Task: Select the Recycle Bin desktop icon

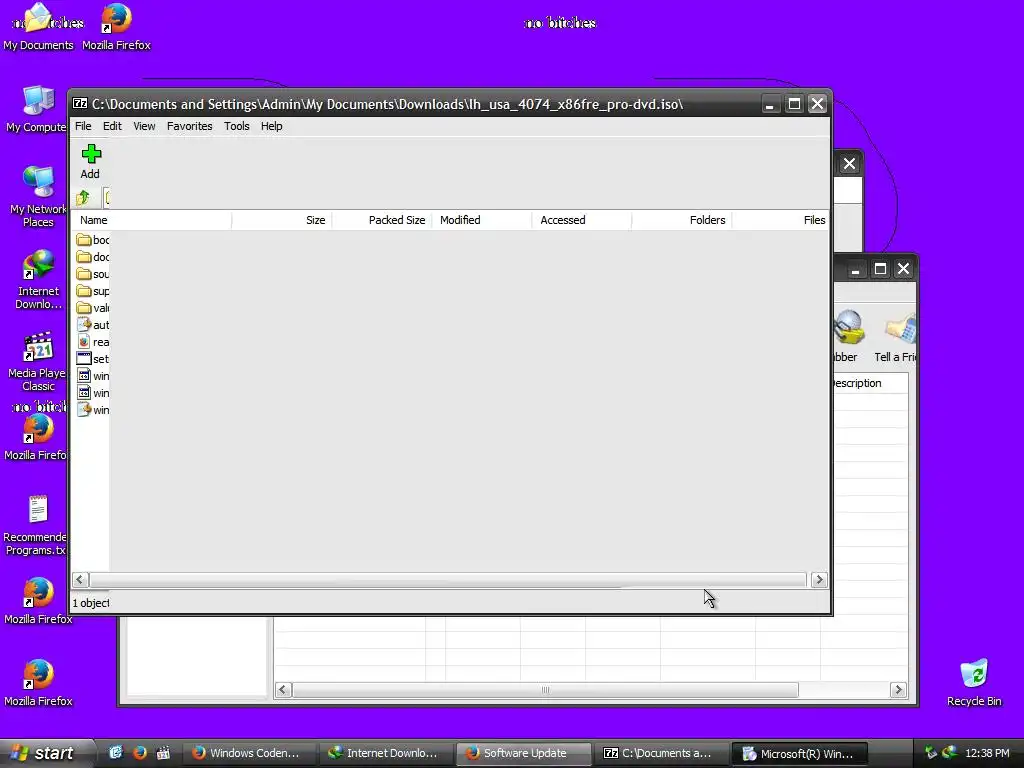Action: click(x=974, y=683)
